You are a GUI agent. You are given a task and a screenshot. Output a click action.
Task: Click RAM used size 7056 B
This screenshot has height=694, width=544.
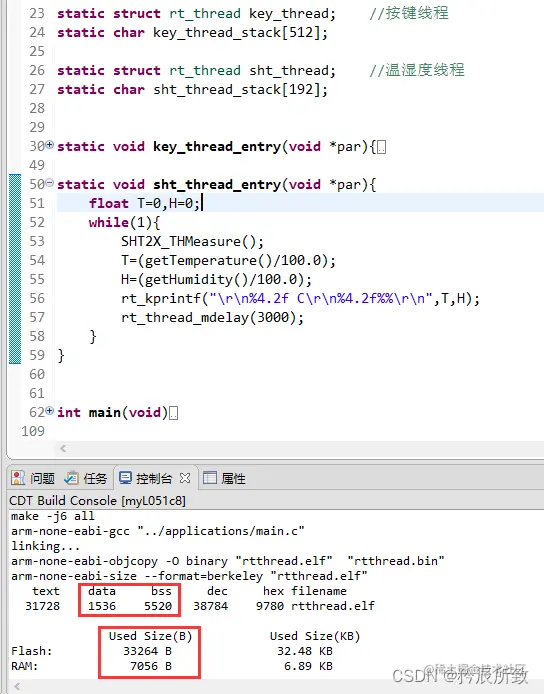point(151,666)
